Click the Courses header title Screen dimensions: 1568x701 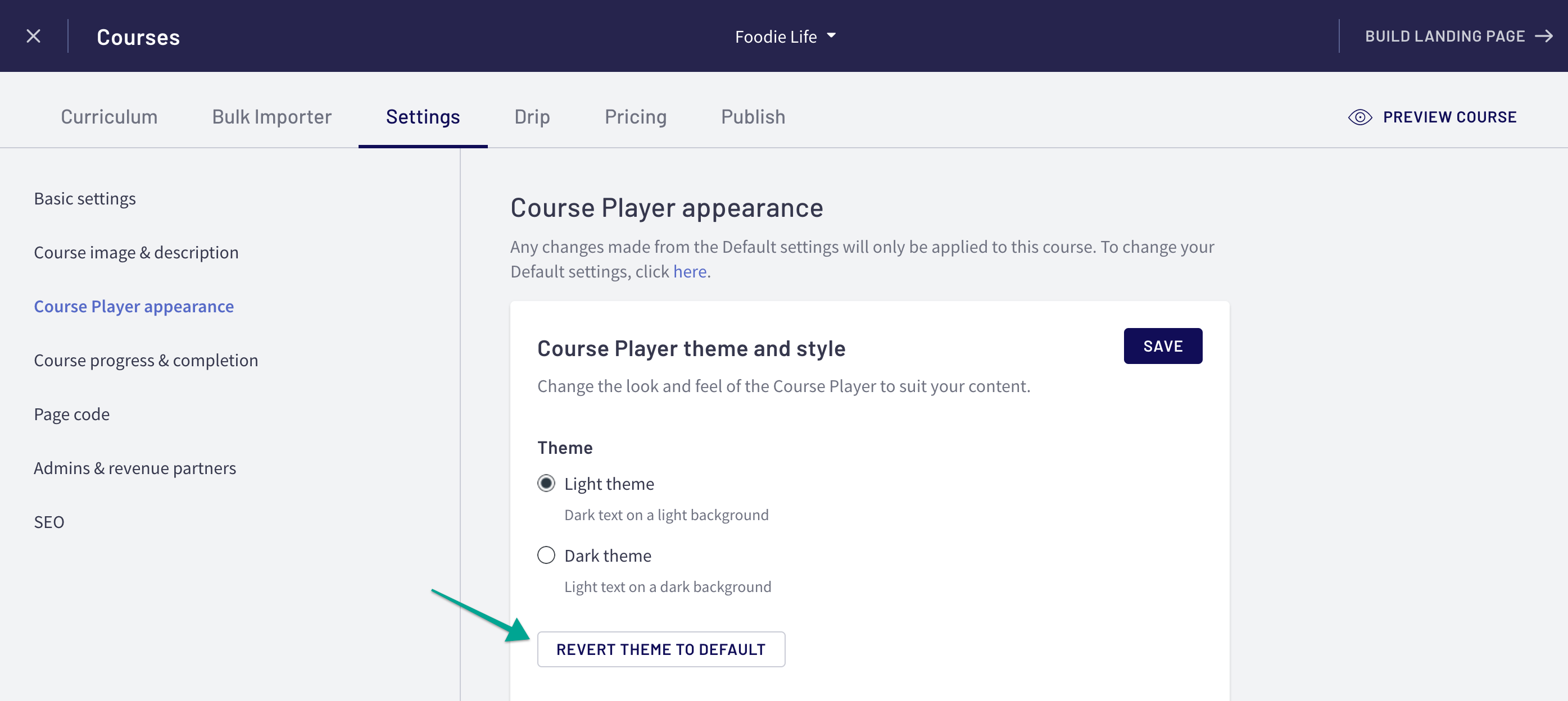tap(138, 37)
